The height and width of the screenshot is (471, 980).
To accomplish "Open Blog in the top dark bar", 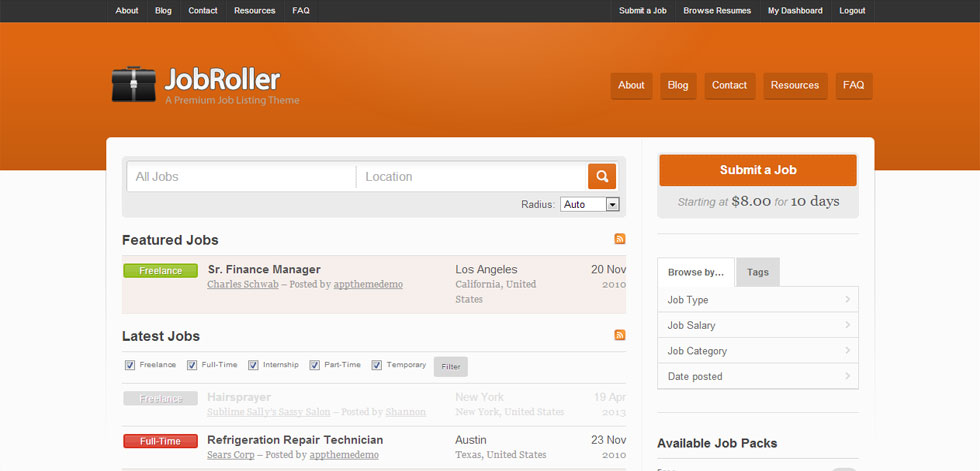I will [x=163, y=11].
